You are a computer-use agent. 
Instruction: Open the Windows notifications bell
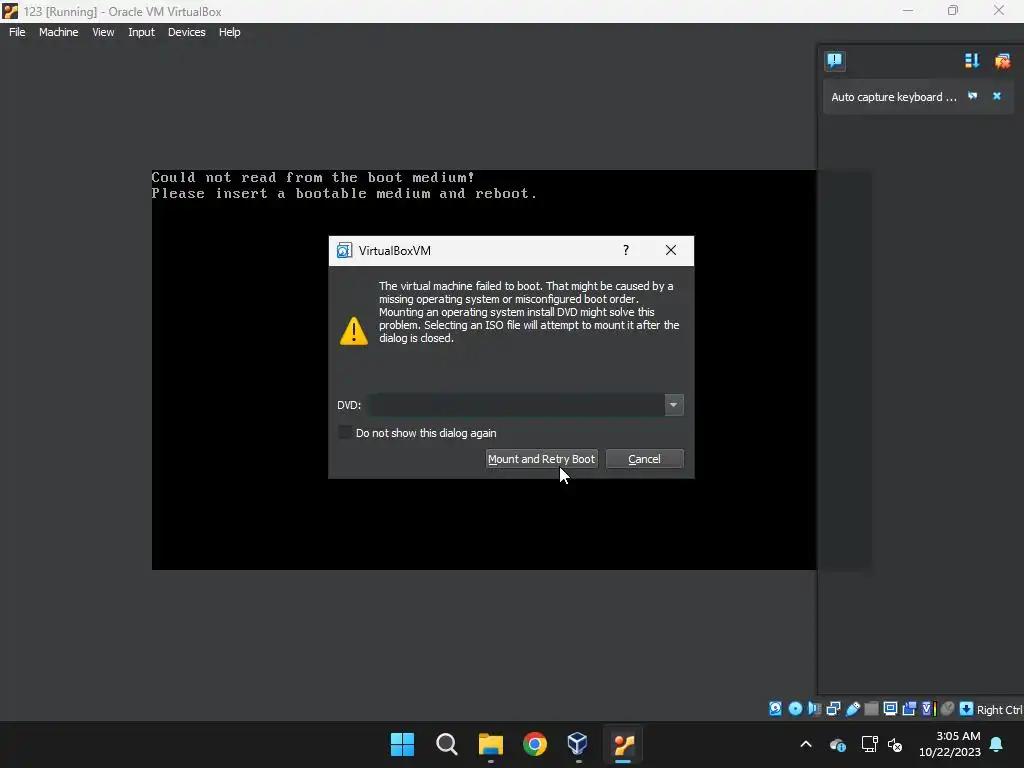pos(996,744)
